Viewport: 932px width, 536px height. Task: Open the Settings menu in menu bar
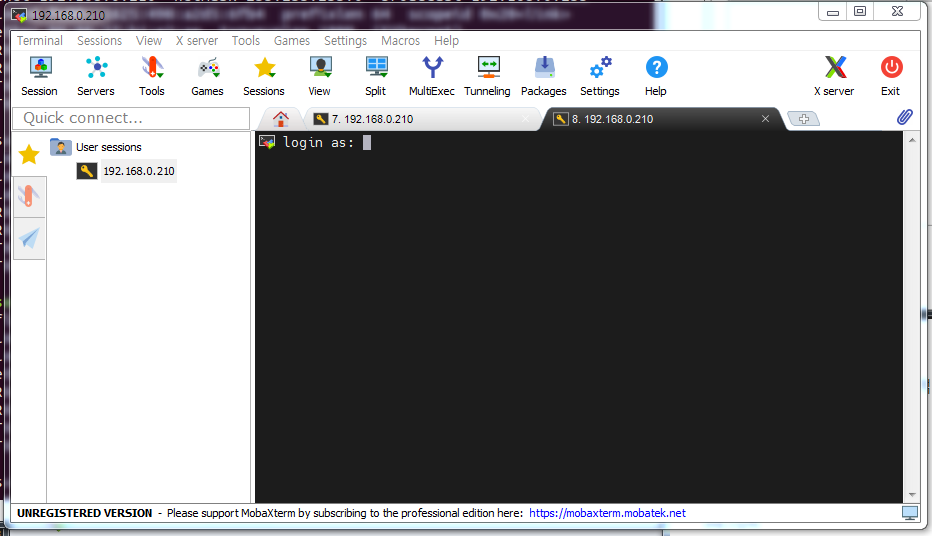pyautogui.click(x=345, y=40)
